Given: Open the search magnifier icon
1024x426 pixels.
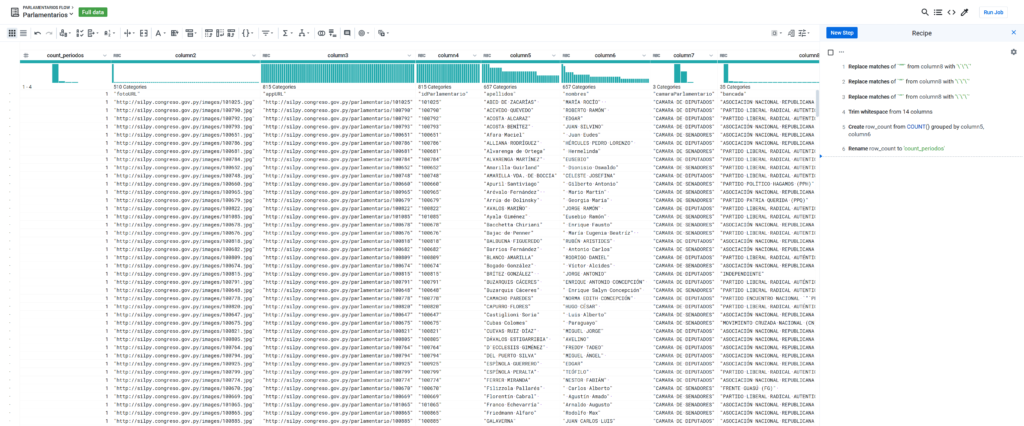Looking at the screenshot, I should [925, 12].
